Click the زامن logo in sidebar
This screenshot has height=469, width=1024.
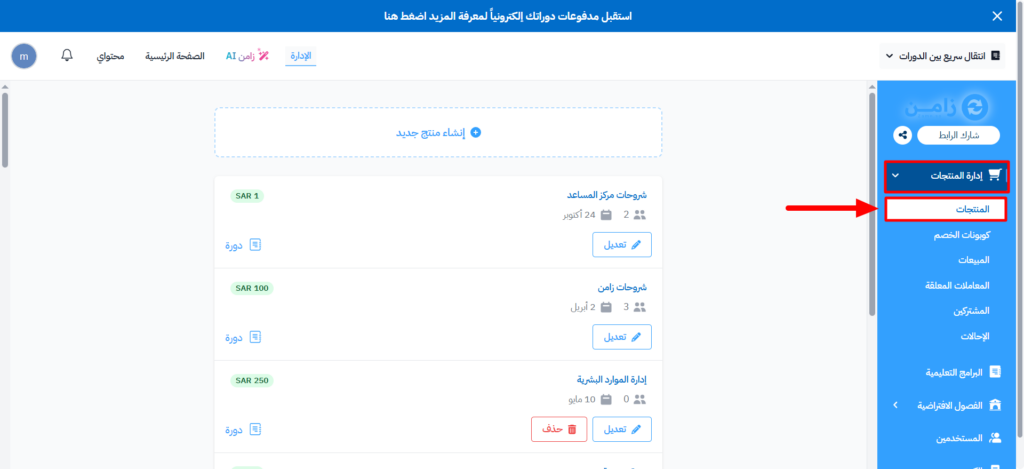(943, 106)
